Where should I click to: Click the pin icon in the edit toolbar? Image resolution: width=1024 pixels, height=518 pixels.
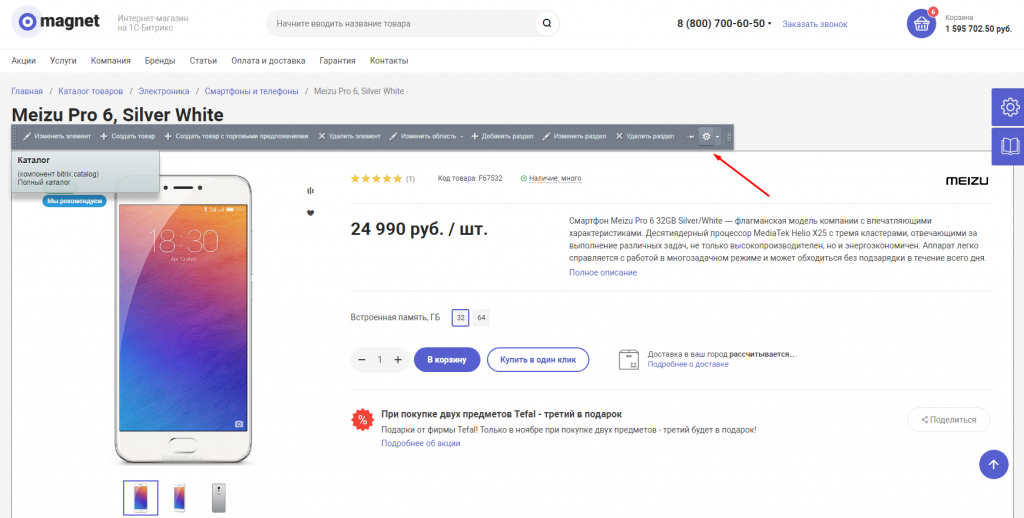click(x=690, y=137)
